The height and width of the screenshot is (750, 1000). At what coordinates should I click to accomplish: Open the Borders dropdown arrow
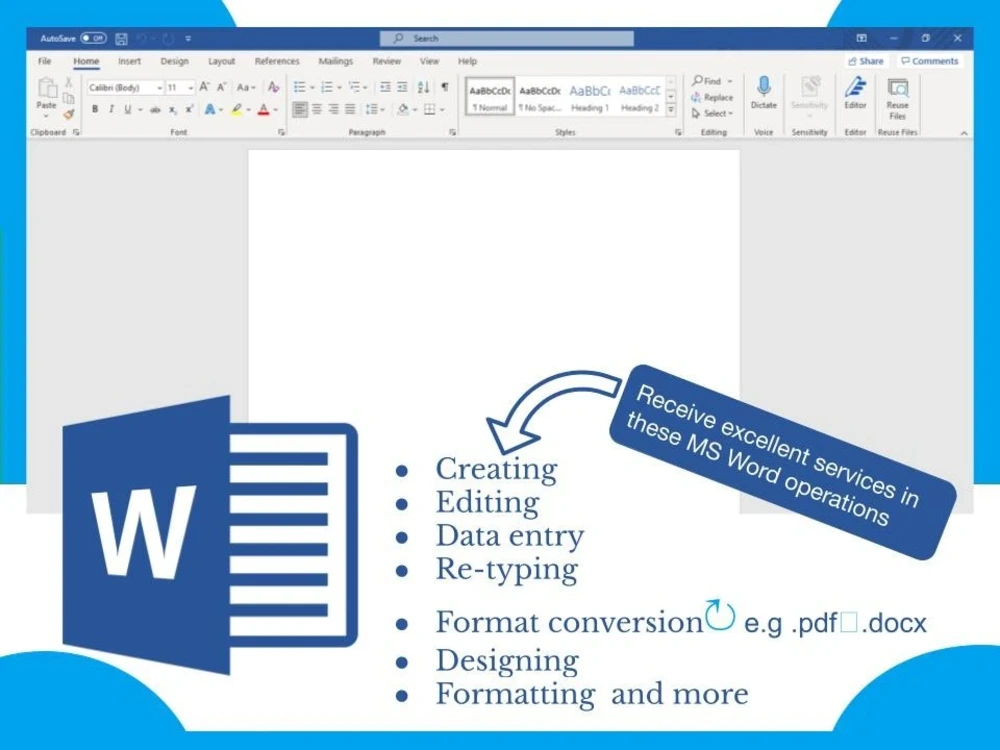click(x=442, y=110)
